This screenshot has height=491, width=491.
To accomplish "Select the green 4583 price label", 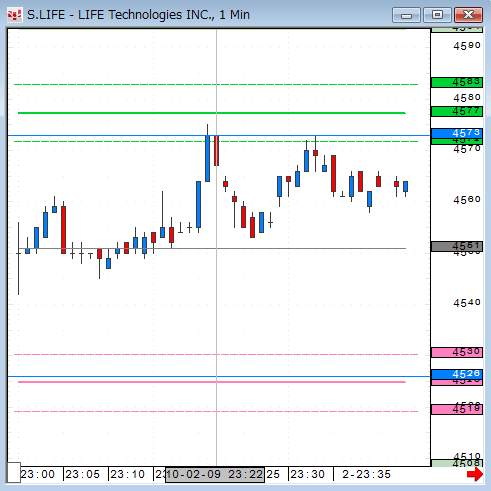I will [457, 82].
